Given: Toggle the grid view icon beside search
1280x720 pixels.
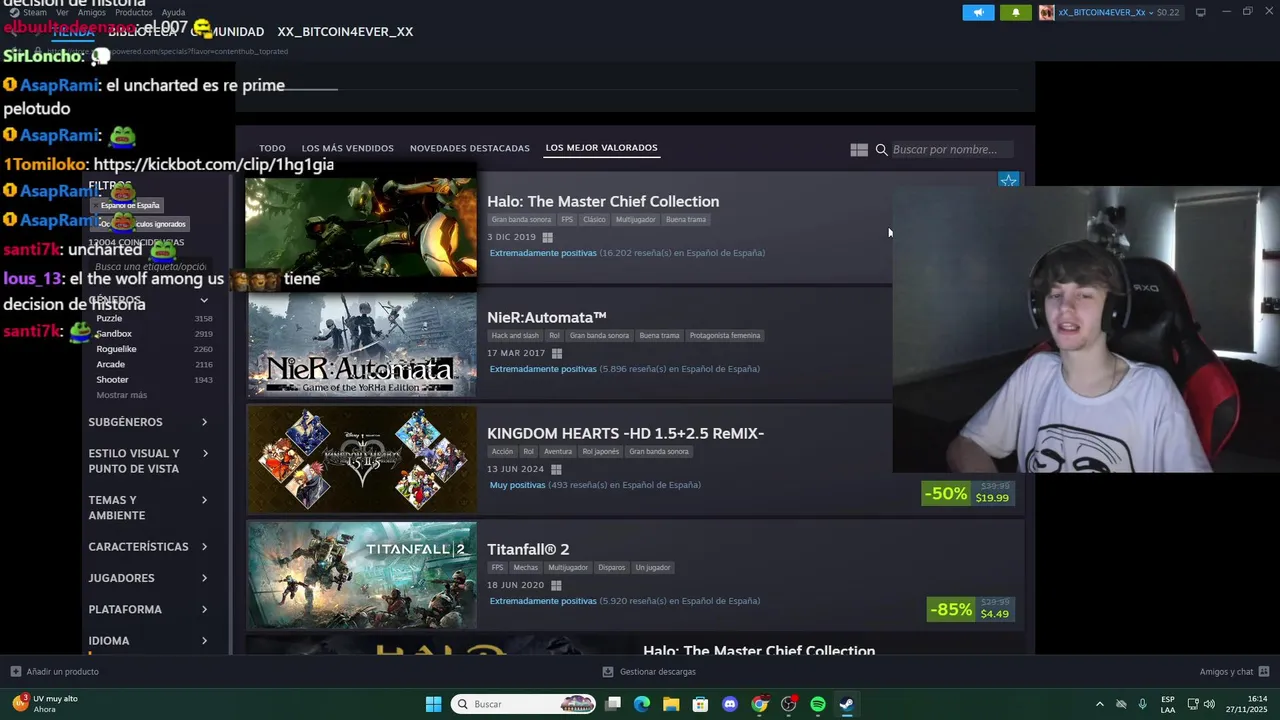Looking at the screenshot, I should pos(859,150).
